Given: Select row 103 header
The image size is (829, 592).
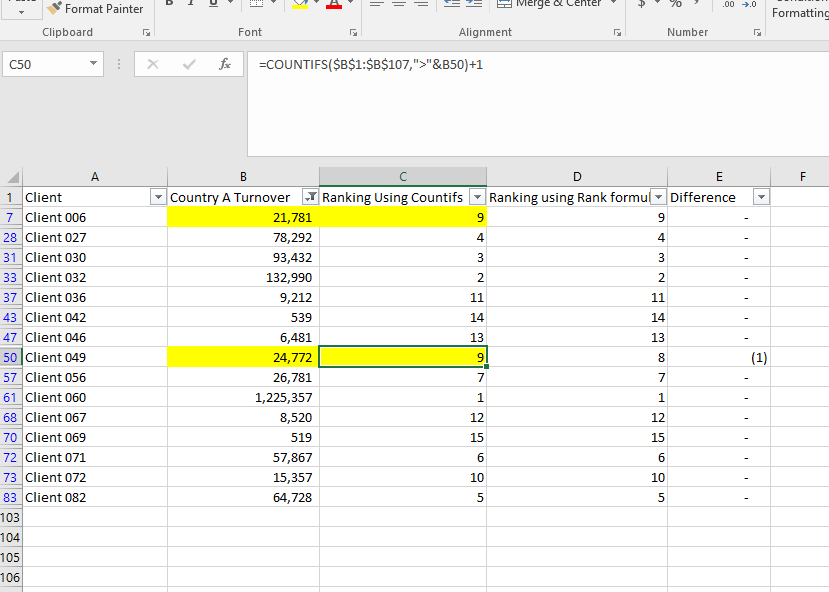Looking at the screenshot, I should click(11, 517).
